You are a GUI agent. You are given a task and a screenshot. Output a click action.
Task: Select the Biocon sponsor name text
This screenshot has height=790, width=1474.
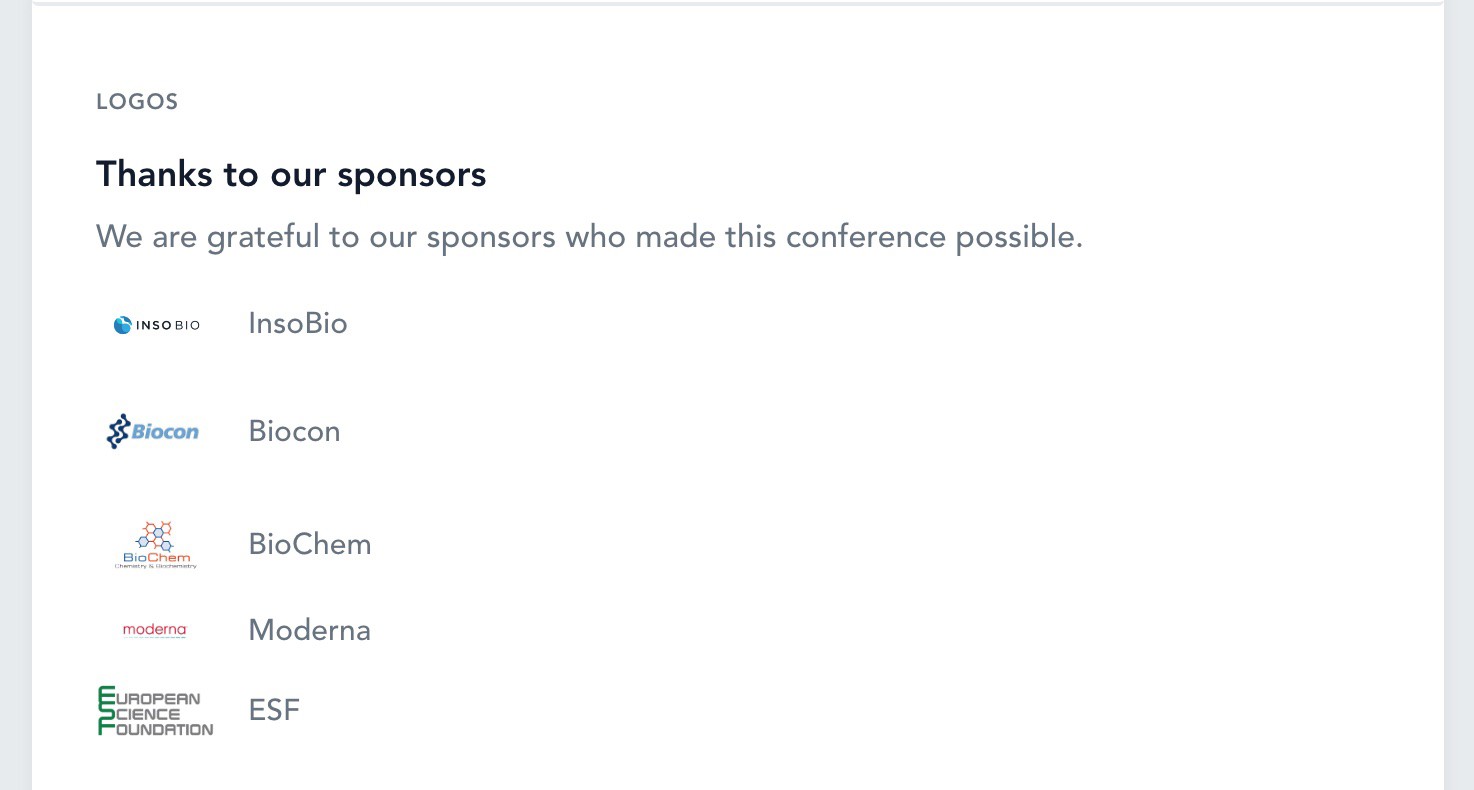tap(294, 432)
